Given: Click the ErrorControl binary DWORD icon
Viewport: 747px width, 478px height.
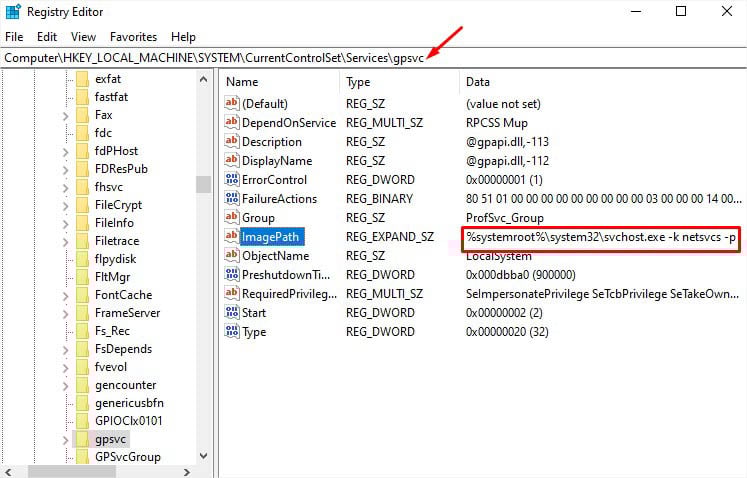Looking at the screenshot, I should tap(232, 179).
